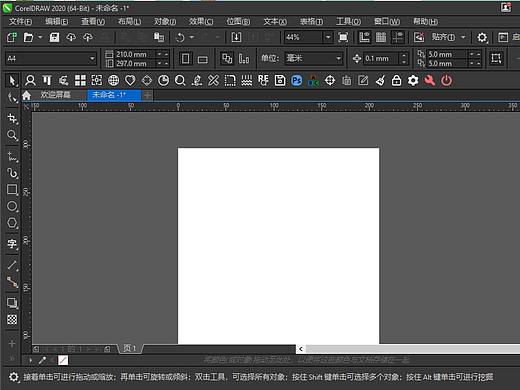The width and height of the screenshot is (520, 390).
Task: Toggle apply layout to current page only
Action: click(x=244, y=59)
